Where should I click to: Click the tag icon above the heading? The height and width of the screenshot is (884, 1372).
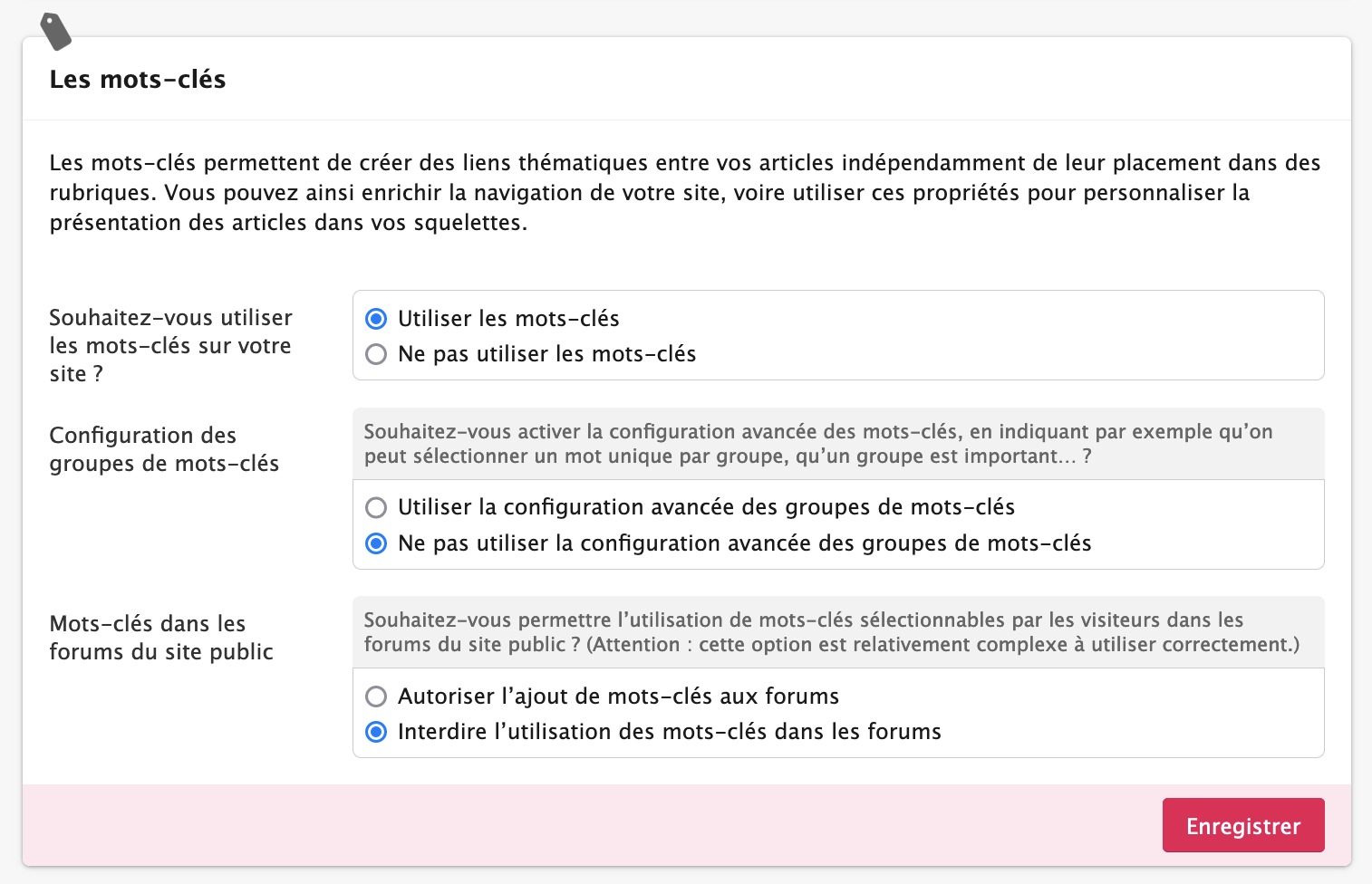pyautogui.click(x=56, y=32)
